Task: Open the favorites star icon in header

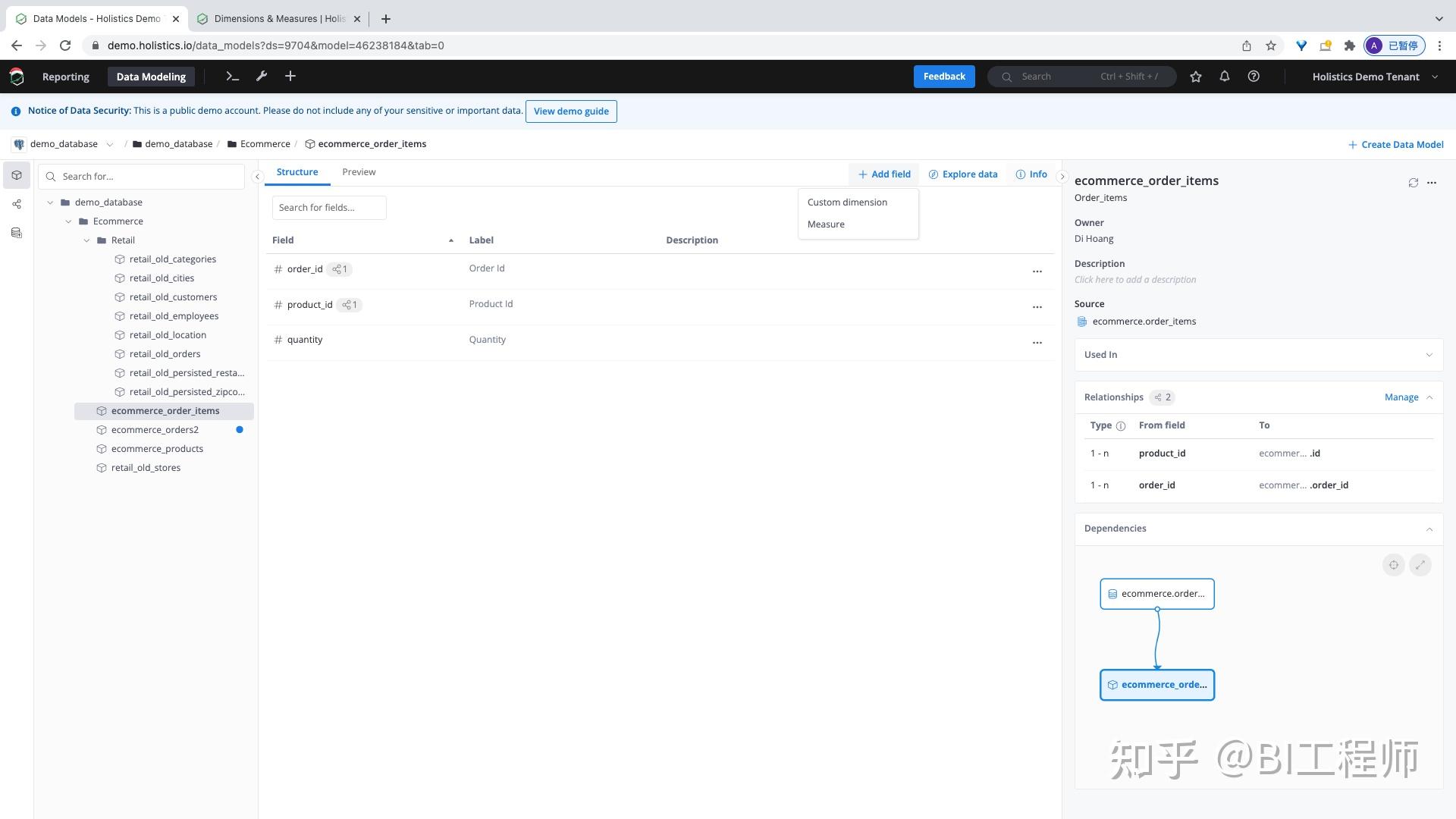Action: click(x=1195, y=77)
